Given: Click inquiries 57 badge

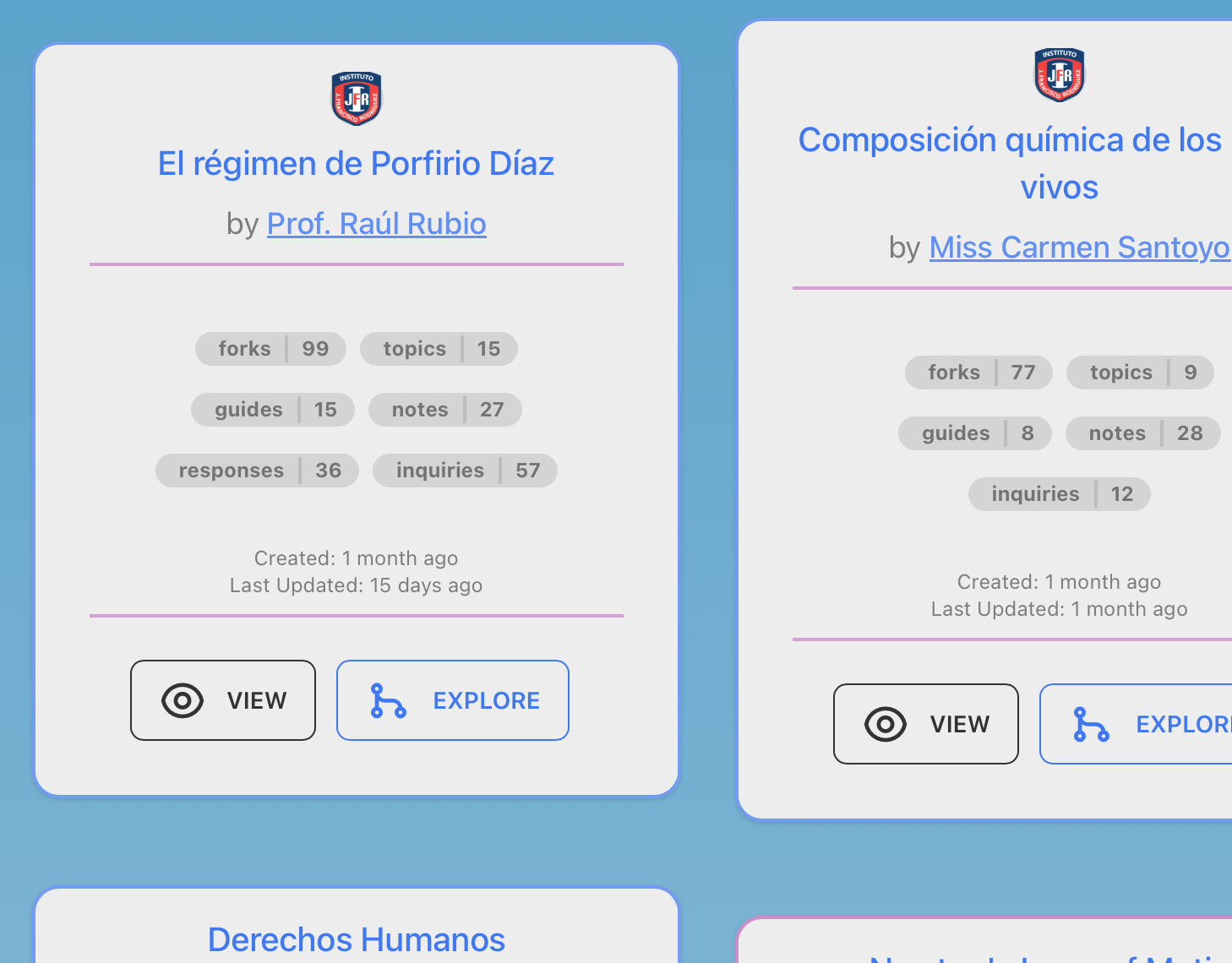Looking at the screenshot, I should (465, 471).
